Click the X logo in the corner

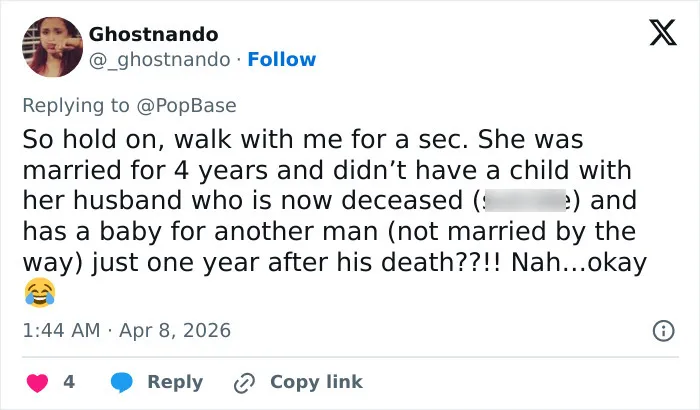(x=663, y=32)
